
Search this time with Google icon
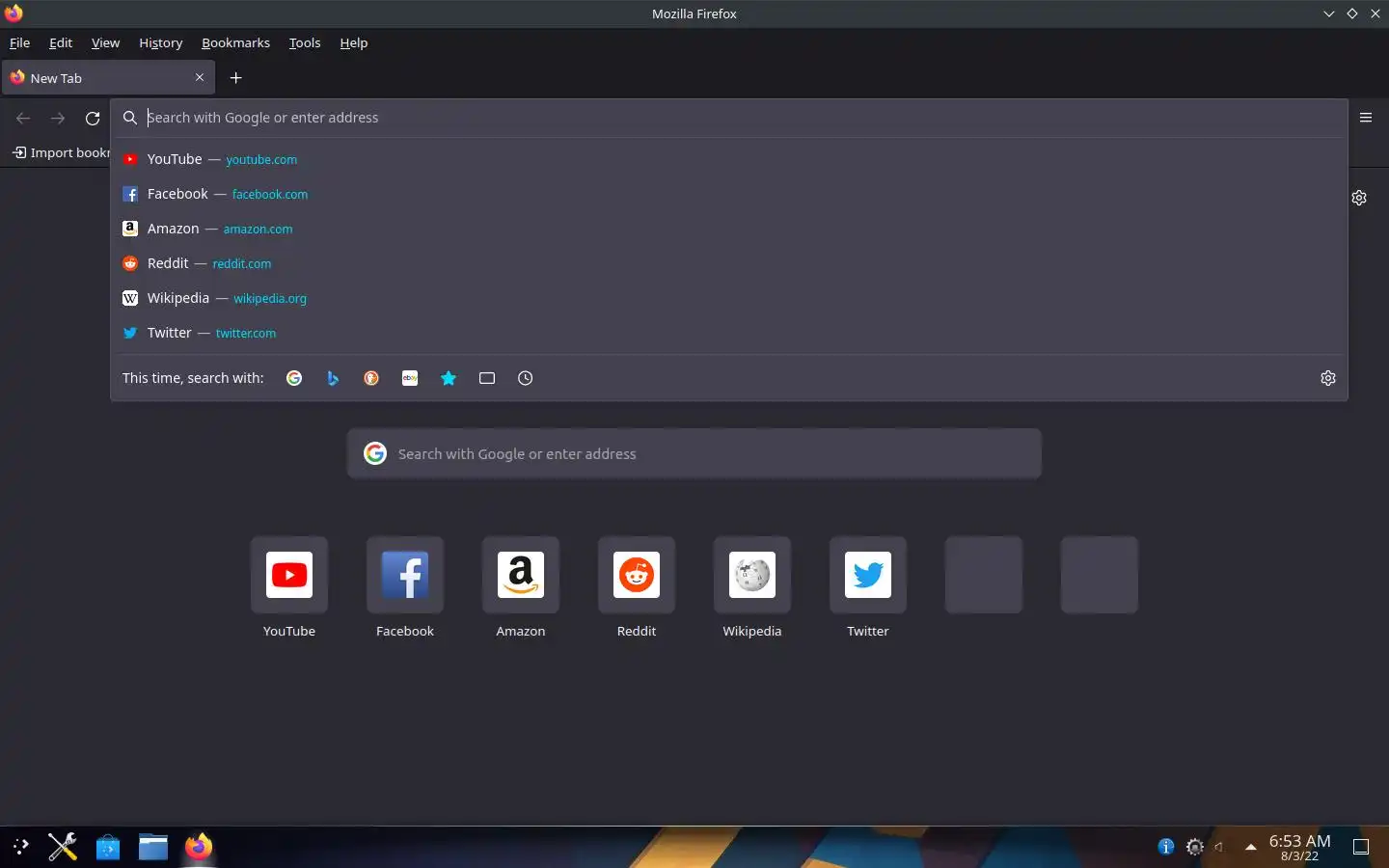pyautogui.click(x=294, y=378)
